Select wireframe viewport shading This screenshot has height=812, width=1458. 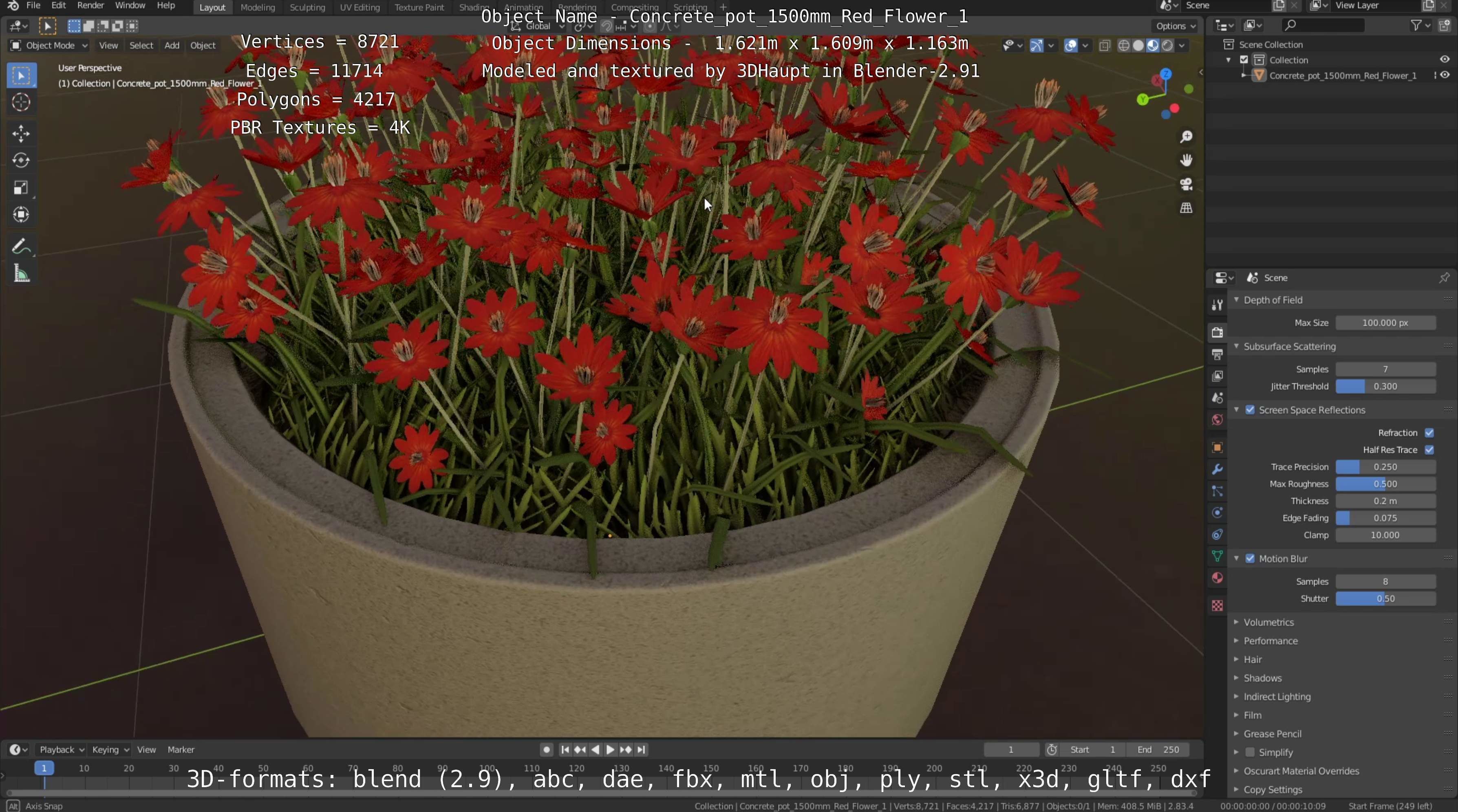point(1124,46)
